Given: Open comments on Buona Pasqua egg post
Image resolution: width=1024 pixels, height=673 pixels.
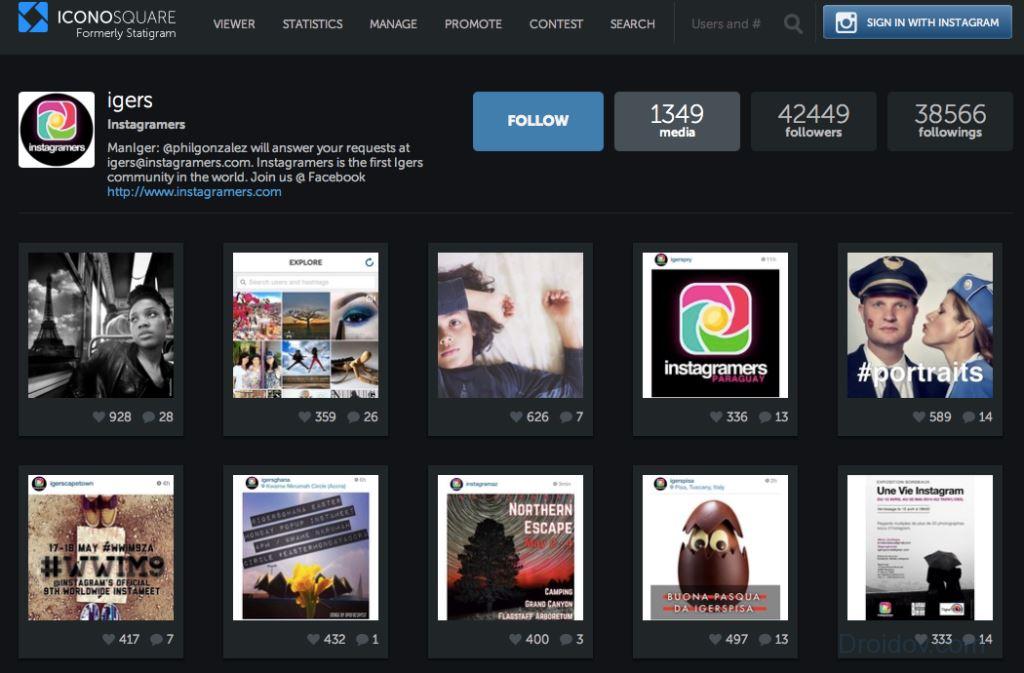Looking at the screenshot, I should coord(765,640).
